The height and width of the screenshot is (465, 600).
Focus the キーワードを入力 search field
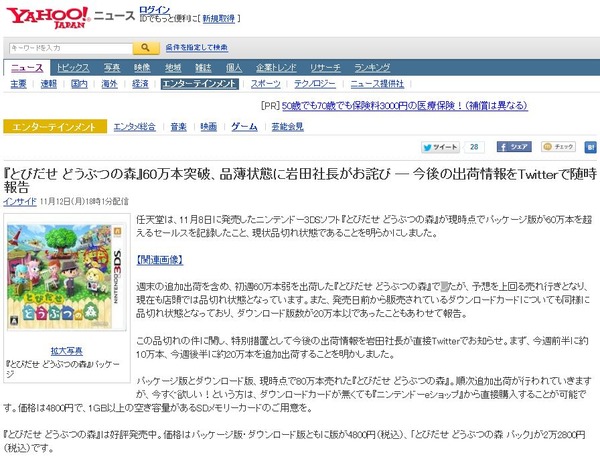click(71, 48)
